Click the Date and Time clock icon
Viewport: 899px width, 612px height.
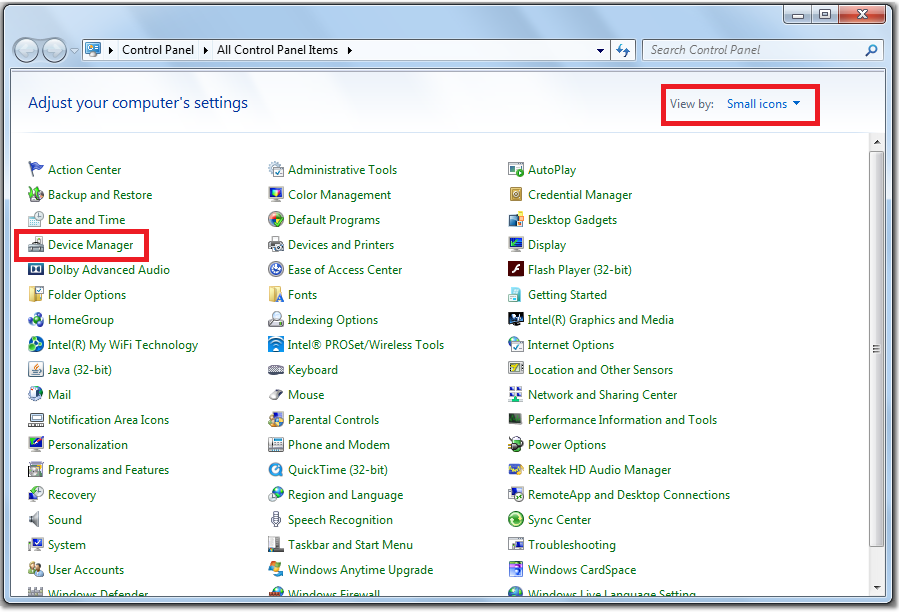tap(36, 220)
